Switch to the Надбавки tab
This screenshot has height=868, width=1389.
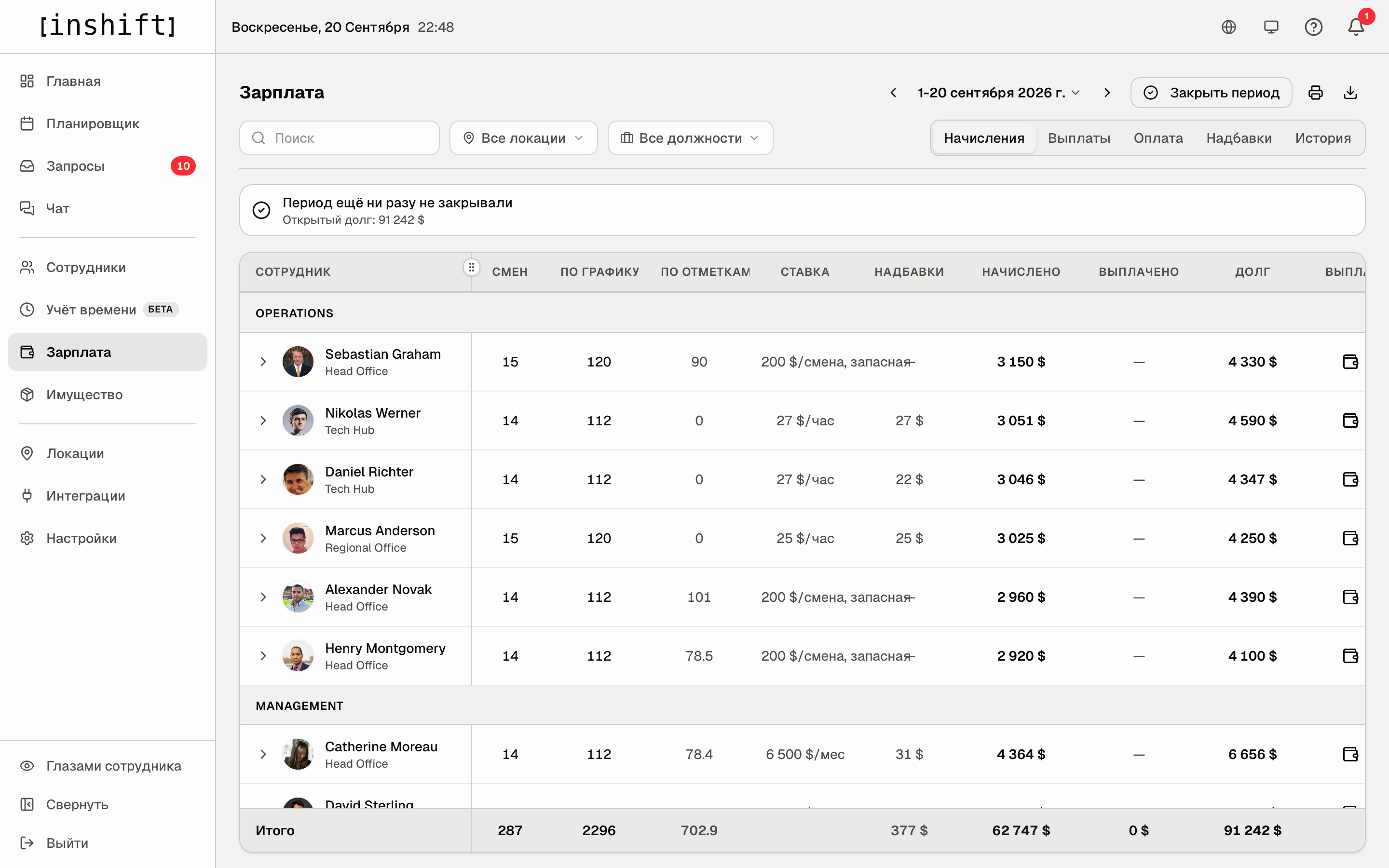(x=1239, y=138)
